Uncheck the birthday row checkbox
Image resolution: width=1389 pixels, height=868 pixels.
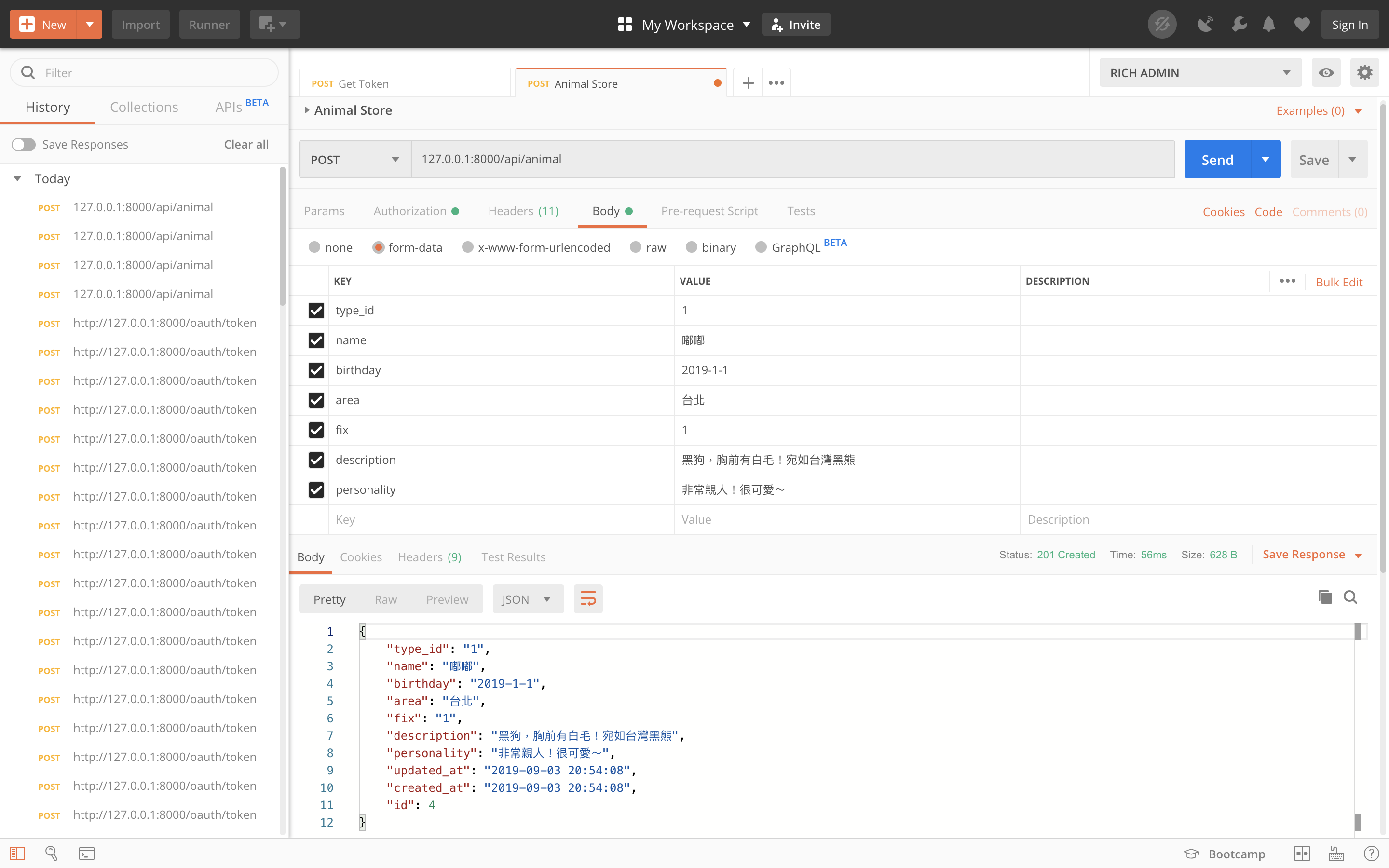click(x=316, y=370)
